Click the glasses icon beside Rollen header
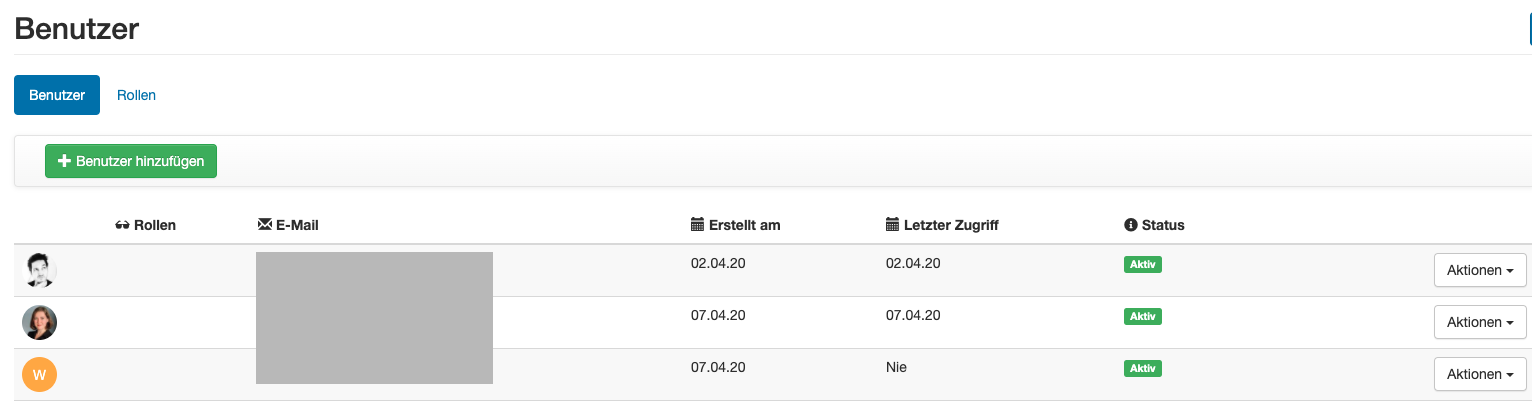1532x405 pixels. click(123, 225)
